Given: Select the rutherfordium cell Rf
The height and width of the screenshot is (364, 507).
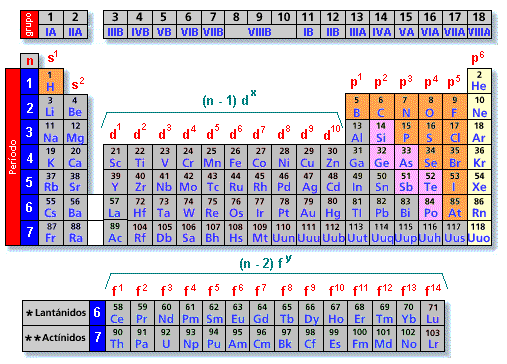Looking at the screenshot, I should click(140, 233).
